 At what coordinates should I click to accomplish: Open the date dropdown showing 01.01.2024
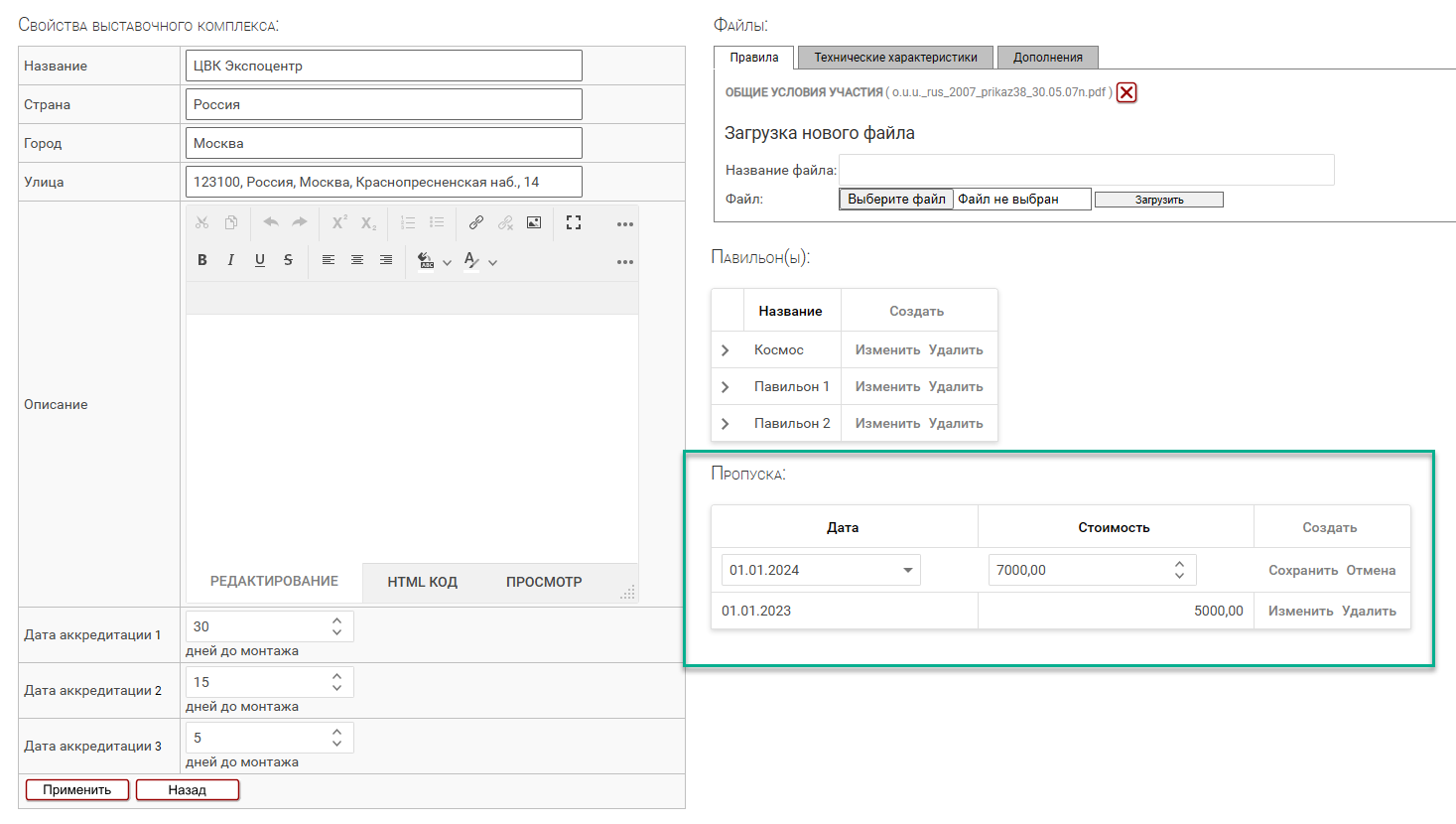[x=907, y=571]
